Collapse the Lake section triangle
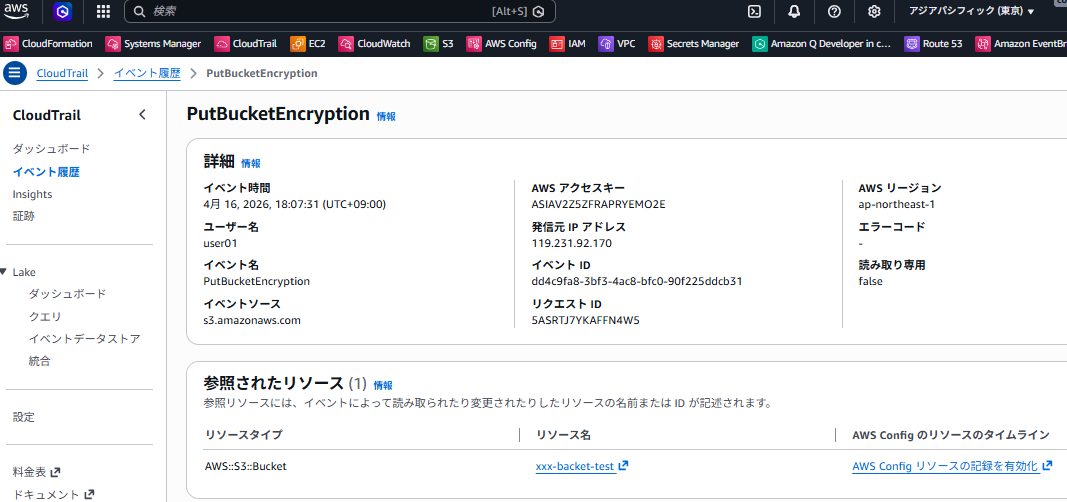 coord(3,271)
